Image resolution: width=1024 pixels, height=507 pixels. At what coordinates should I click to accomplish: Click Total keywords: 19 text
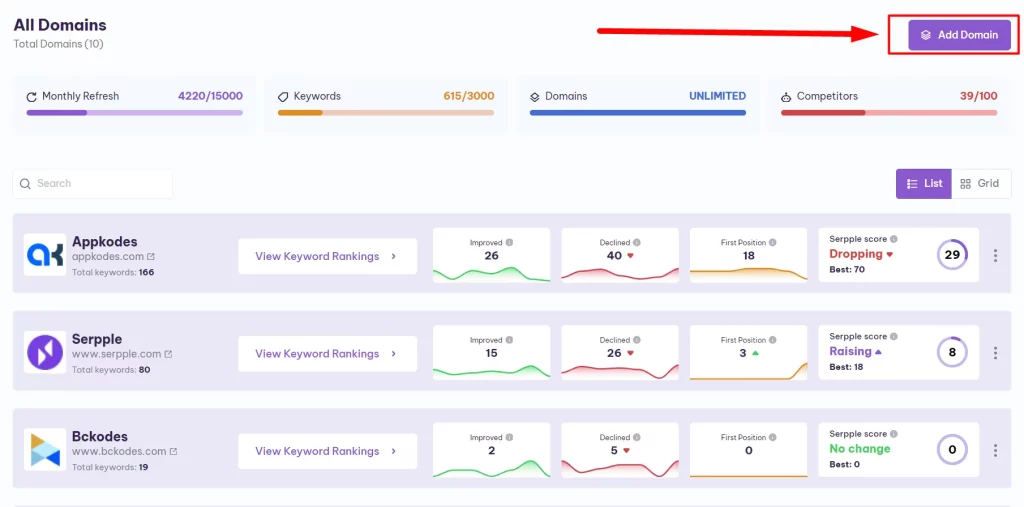tap(110, 467)
